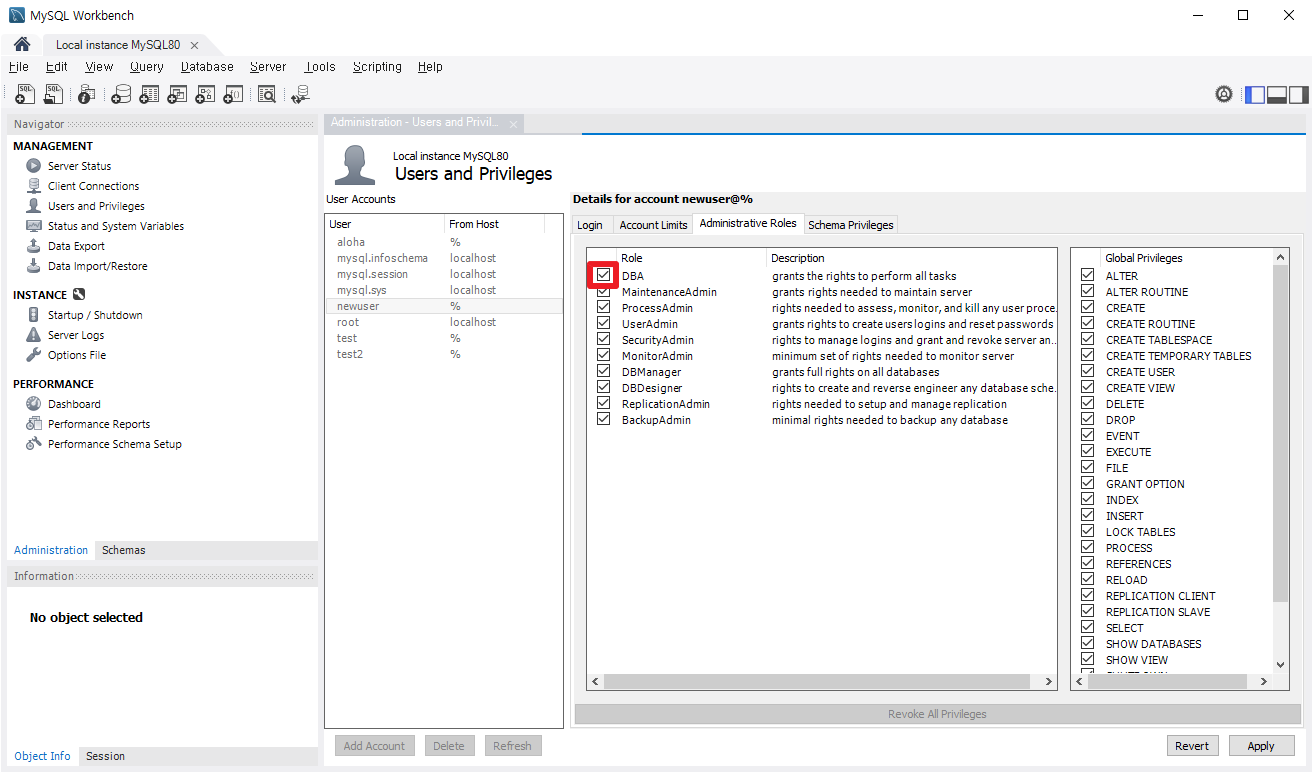Toggle the bottom output panel icon
The width and height of the screenshot is (1313, 773).
[1276, 95]
